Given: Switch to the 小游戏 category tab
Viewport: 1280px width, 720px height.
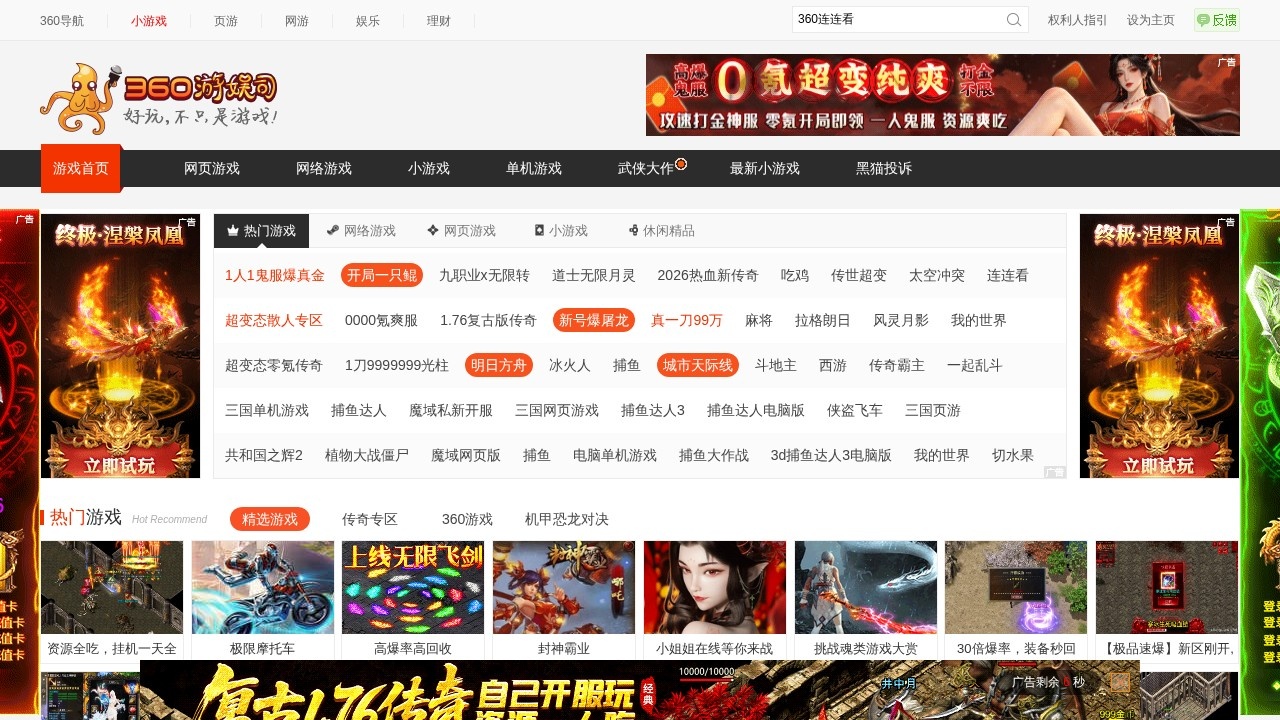Looking at the screenshot, I should tap(560, 231).
